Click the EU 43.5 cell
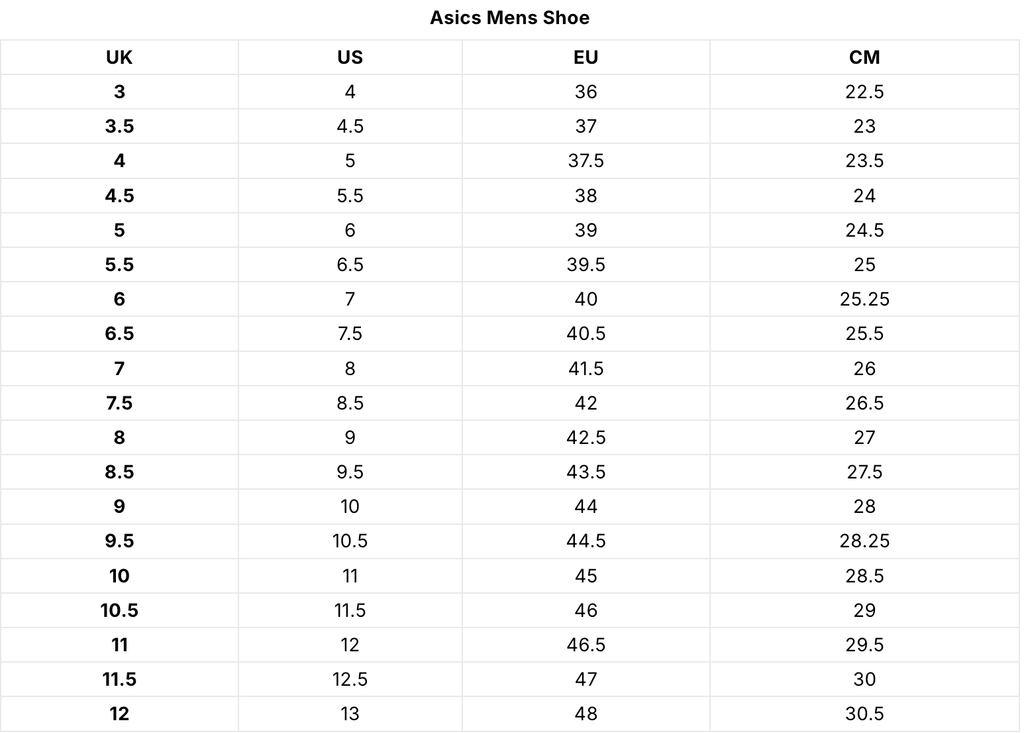This screenshot has height=733, width=1024. click(x=586, y=472)
